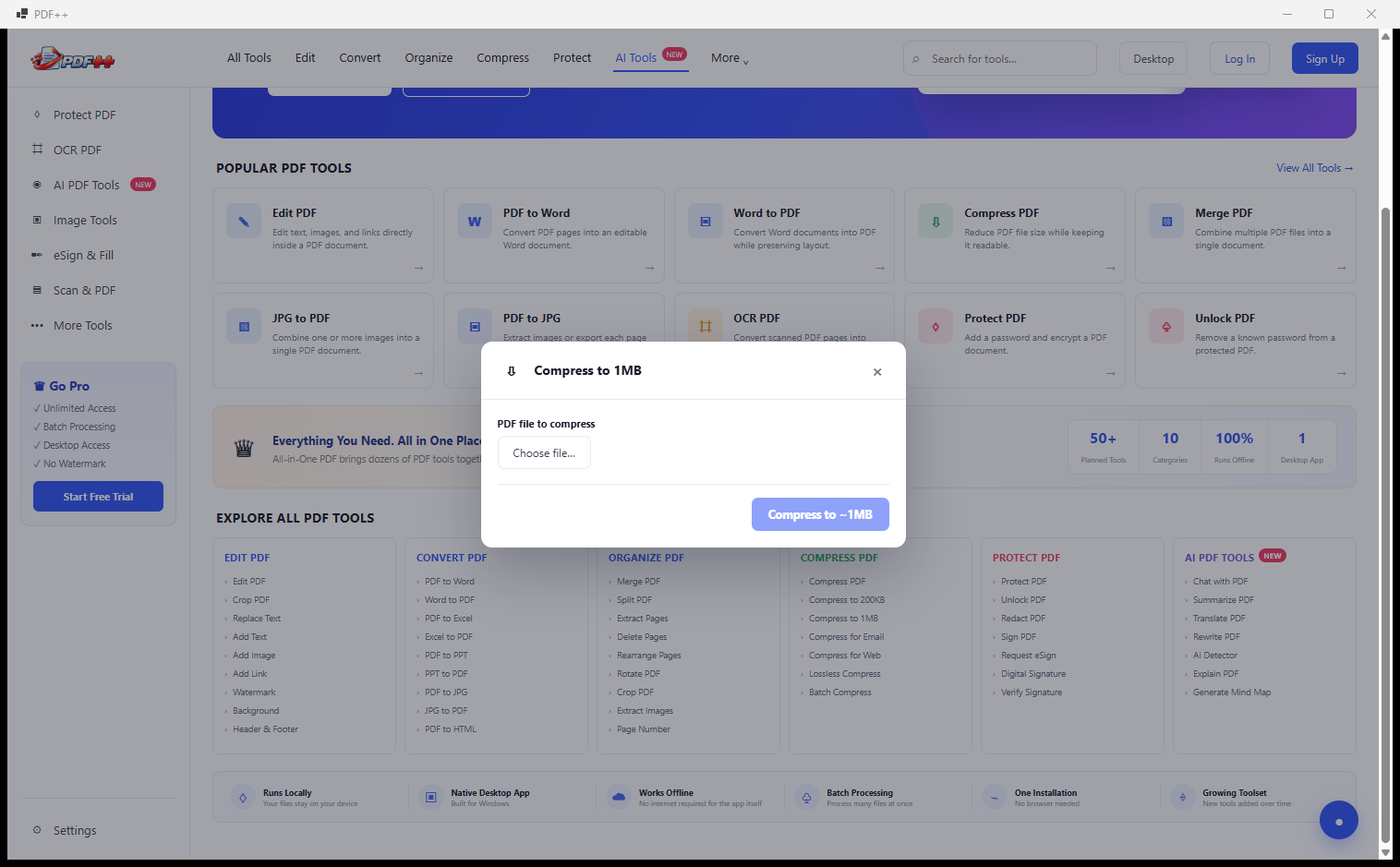1400x867 pixels.
Task: Open the Compress menu item
Action: [x=502, y=58]
